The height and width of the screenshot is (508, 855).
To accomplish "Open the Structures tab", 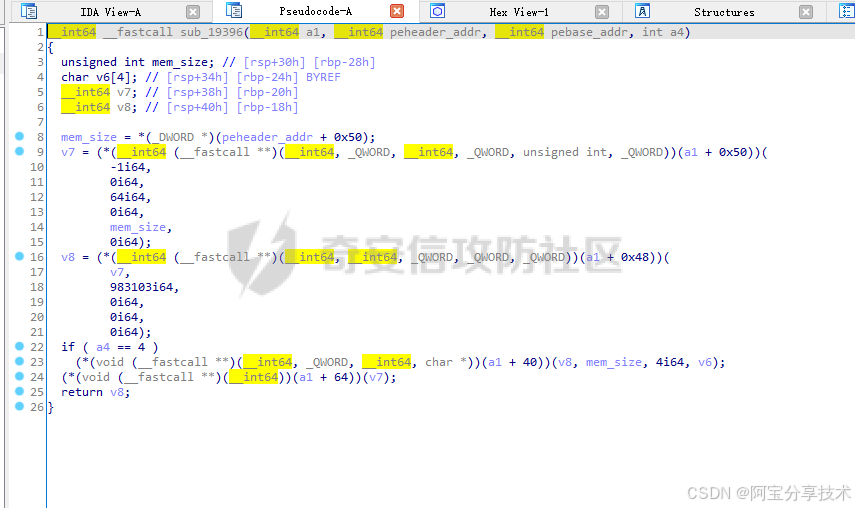I will click(x=724, y=11).
